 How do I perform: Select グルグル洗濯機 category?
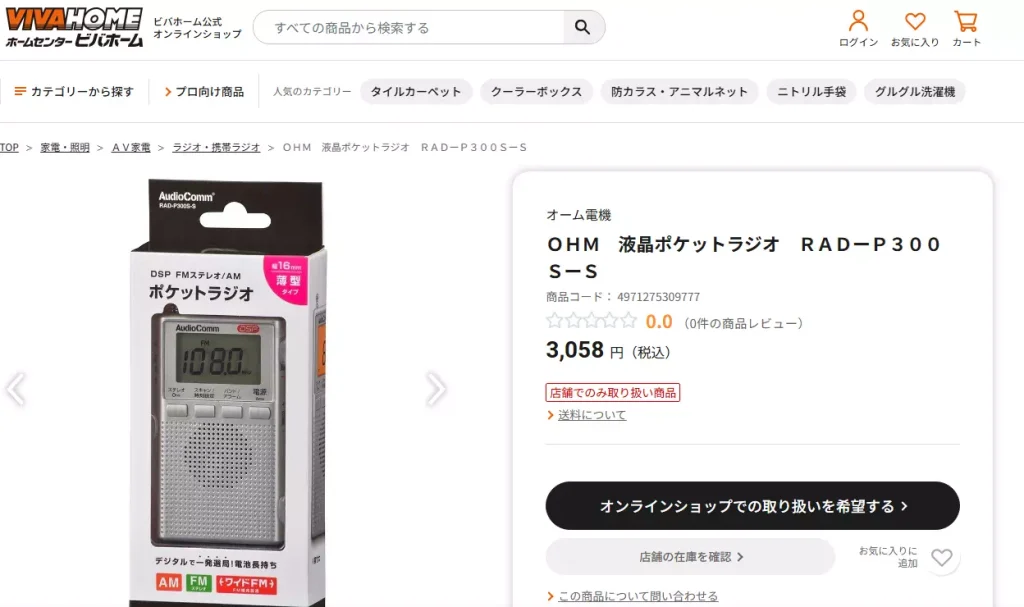(915, 91)
